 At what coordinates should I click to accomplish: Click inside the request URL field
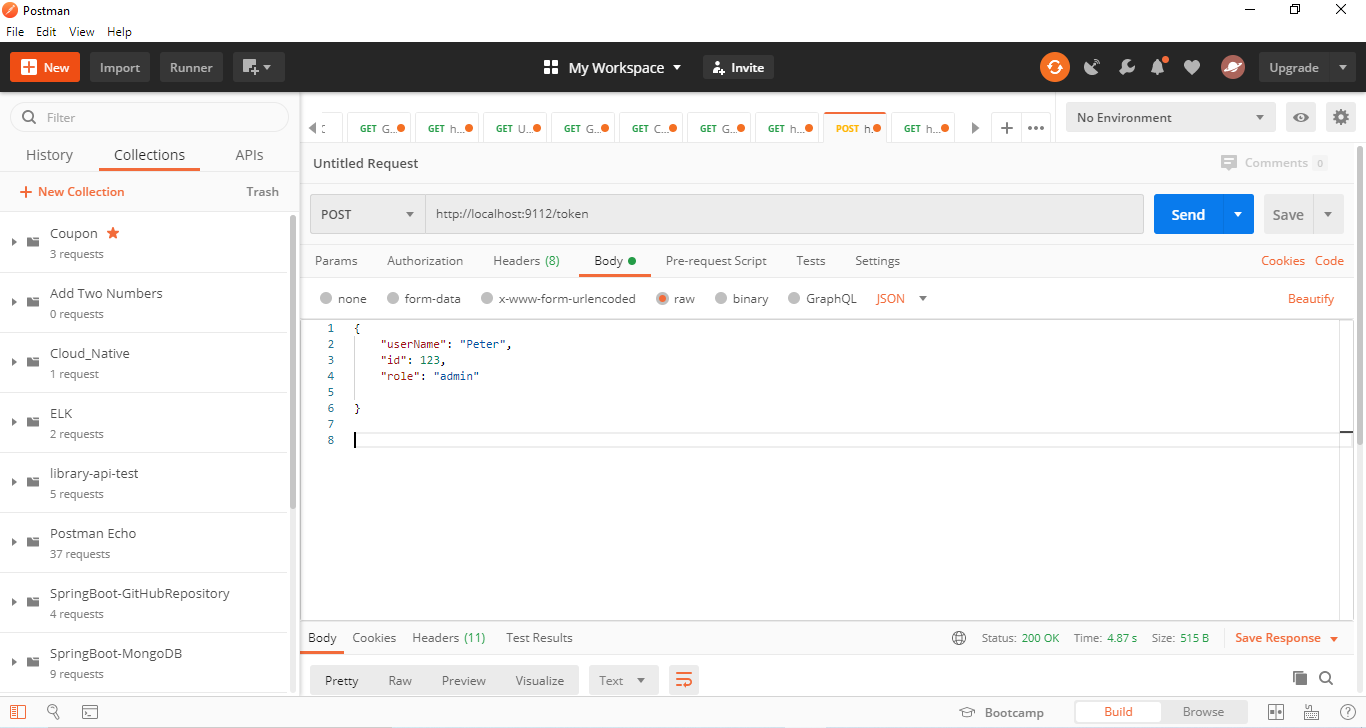pyautogui.click(x=700, y=213)
